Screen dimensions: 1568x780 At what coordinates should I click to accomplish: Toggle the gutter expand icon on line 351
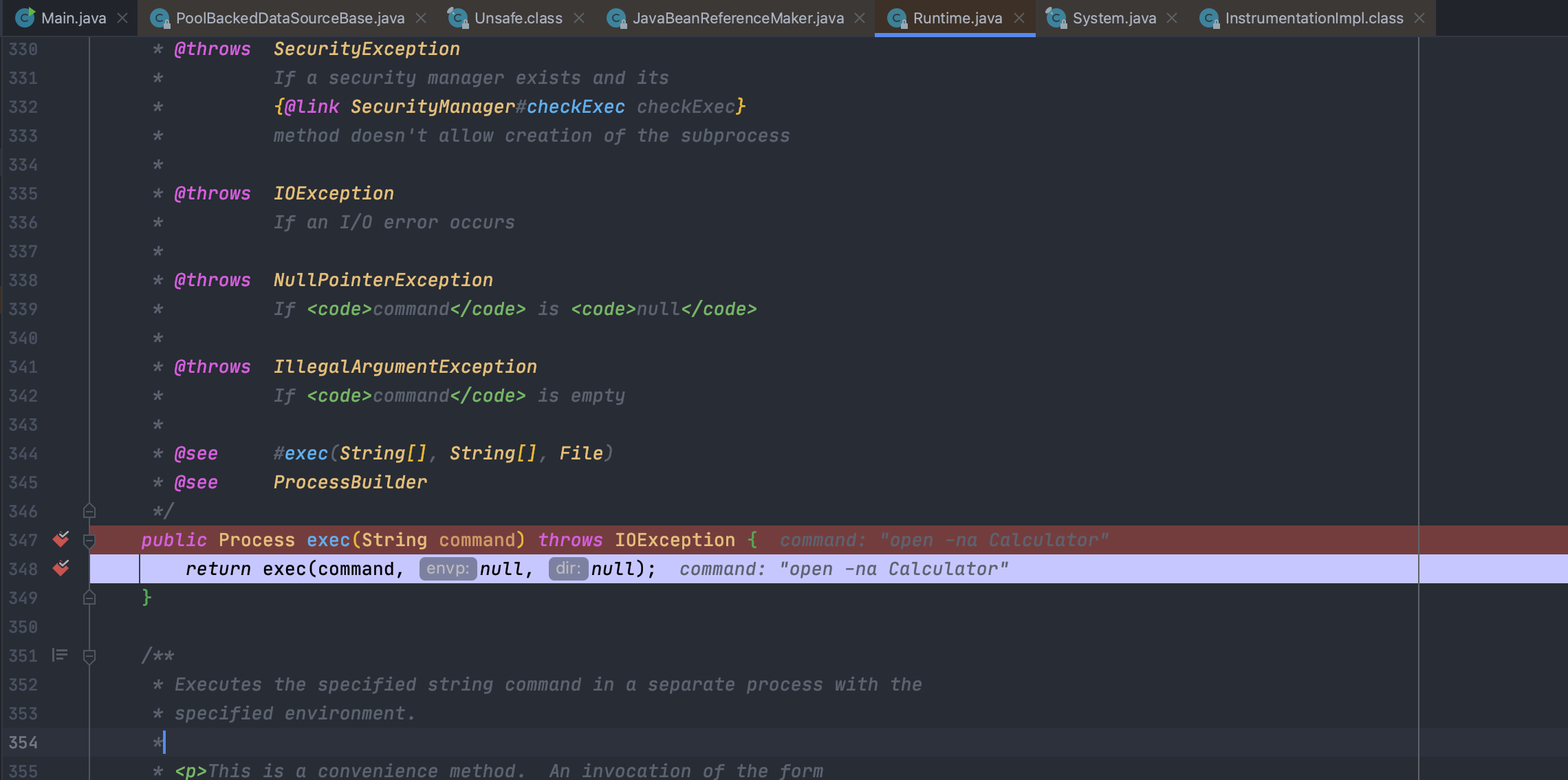pos(88,655)
